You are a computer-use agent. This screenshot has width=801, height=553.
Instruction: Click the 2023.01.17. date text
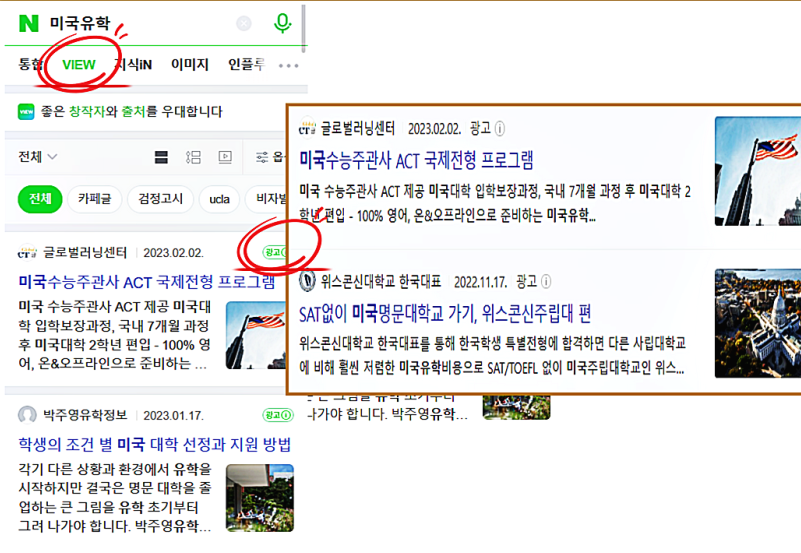click(173, 416)
